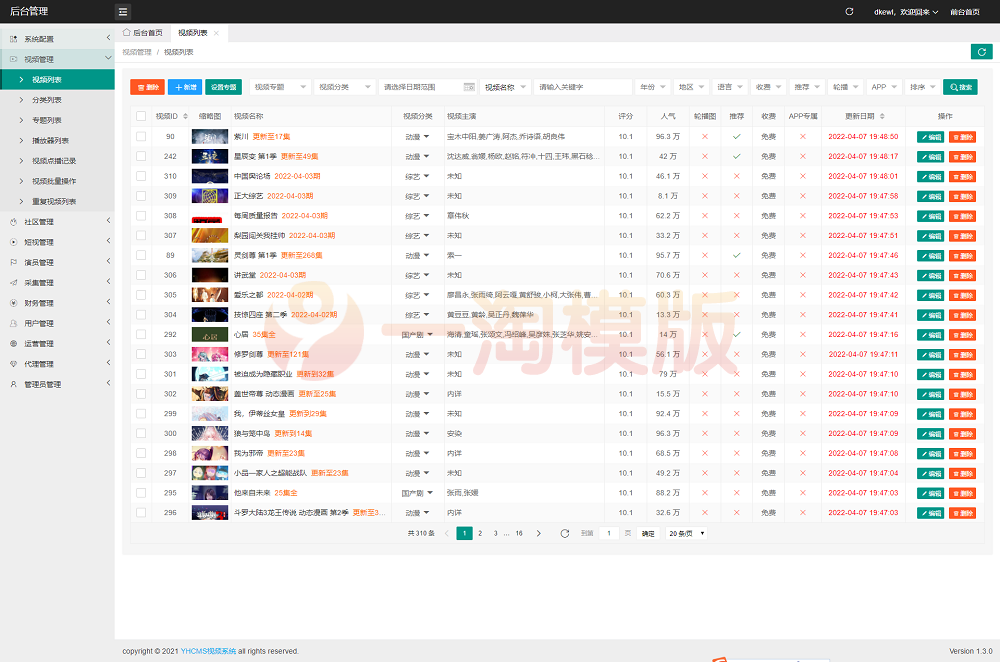The height and width of the screenshot is (662, 1000).
Task: Tick the checkbox for video ID 90
Action: (x=141, y=136)
